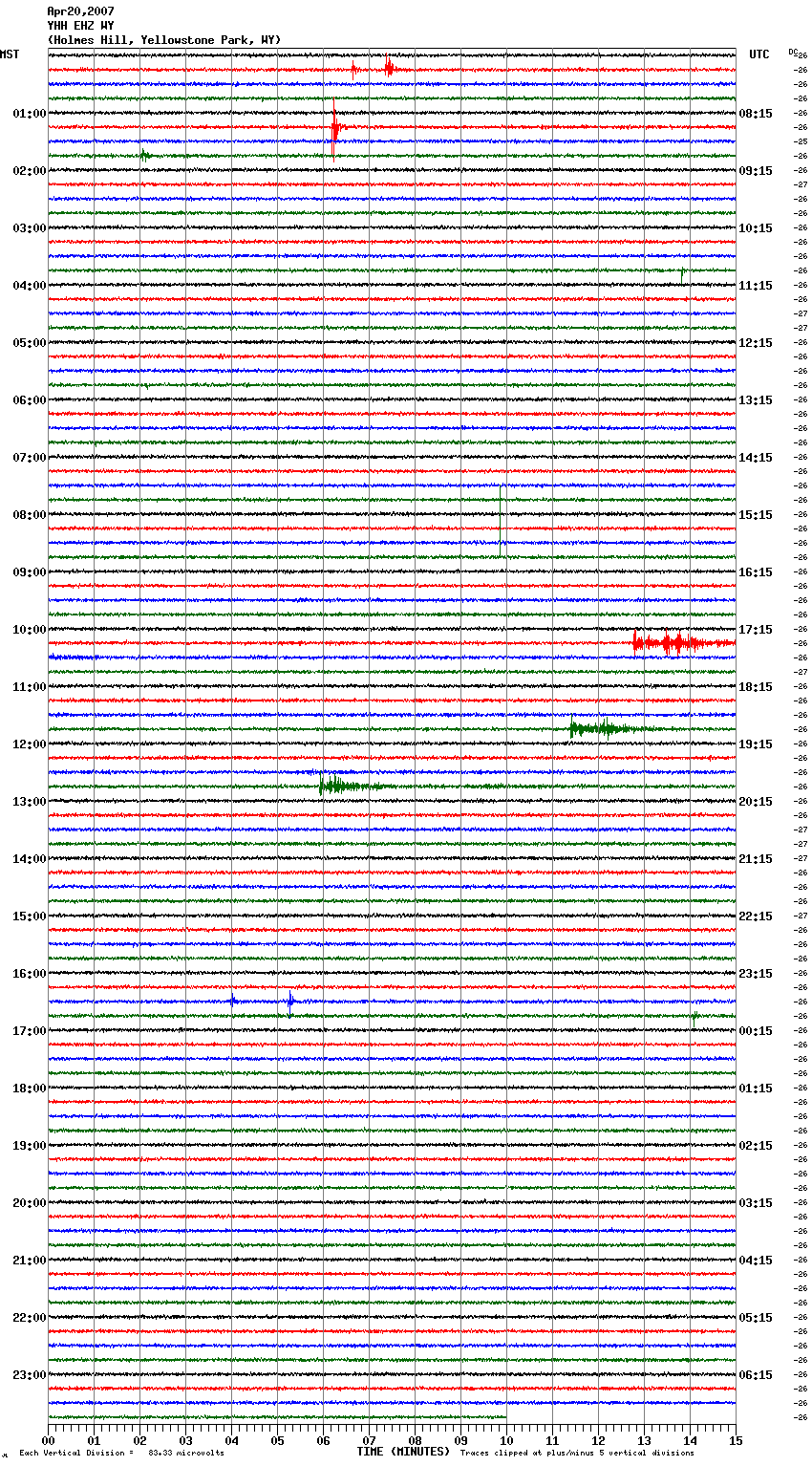Screen dimensions: 812x1466
Task: Click the Holmes Hill, Yellowstone Park location title
Action: tap(164, 40)
